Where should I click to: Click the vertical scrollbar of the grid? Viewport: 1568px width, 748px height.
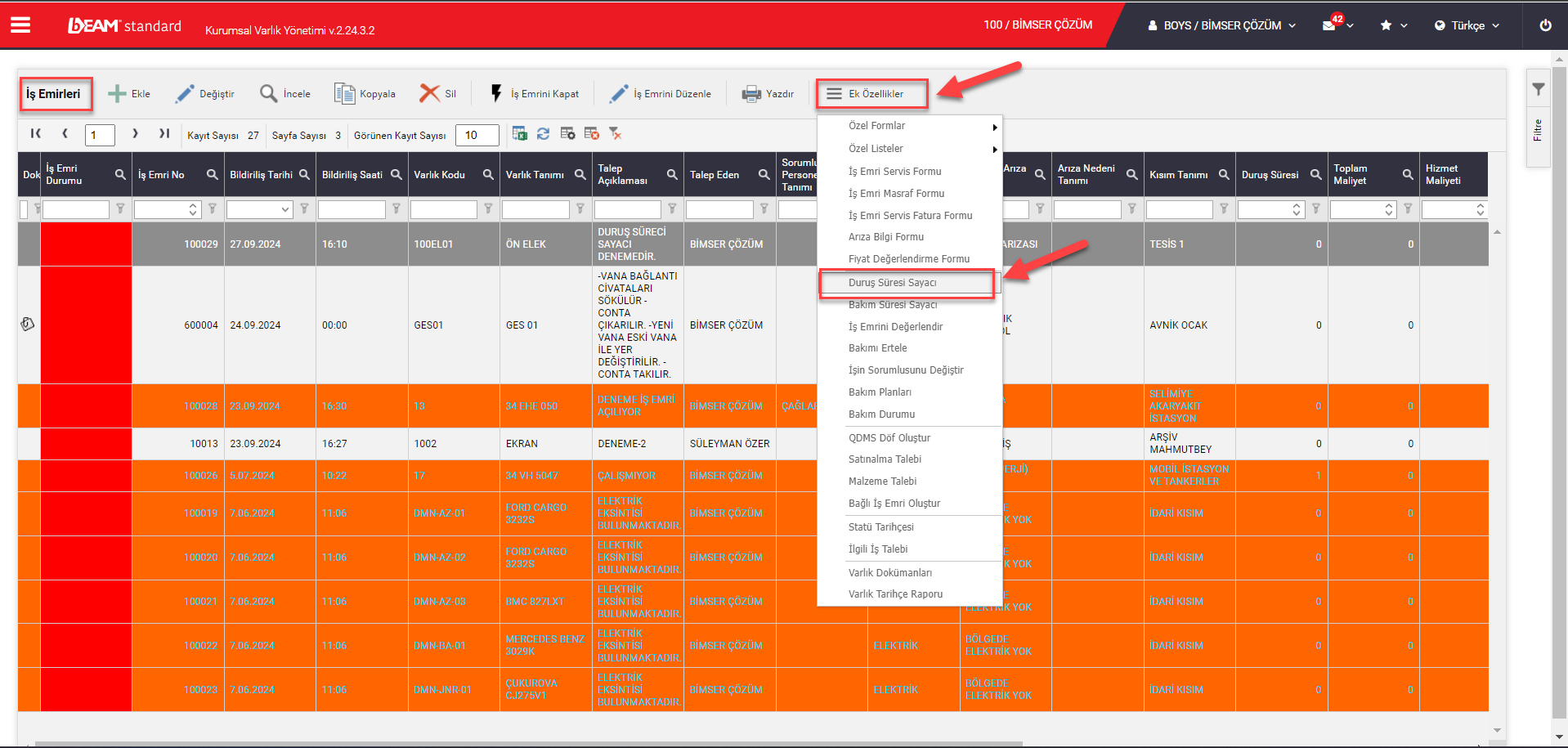(1497, 481)
